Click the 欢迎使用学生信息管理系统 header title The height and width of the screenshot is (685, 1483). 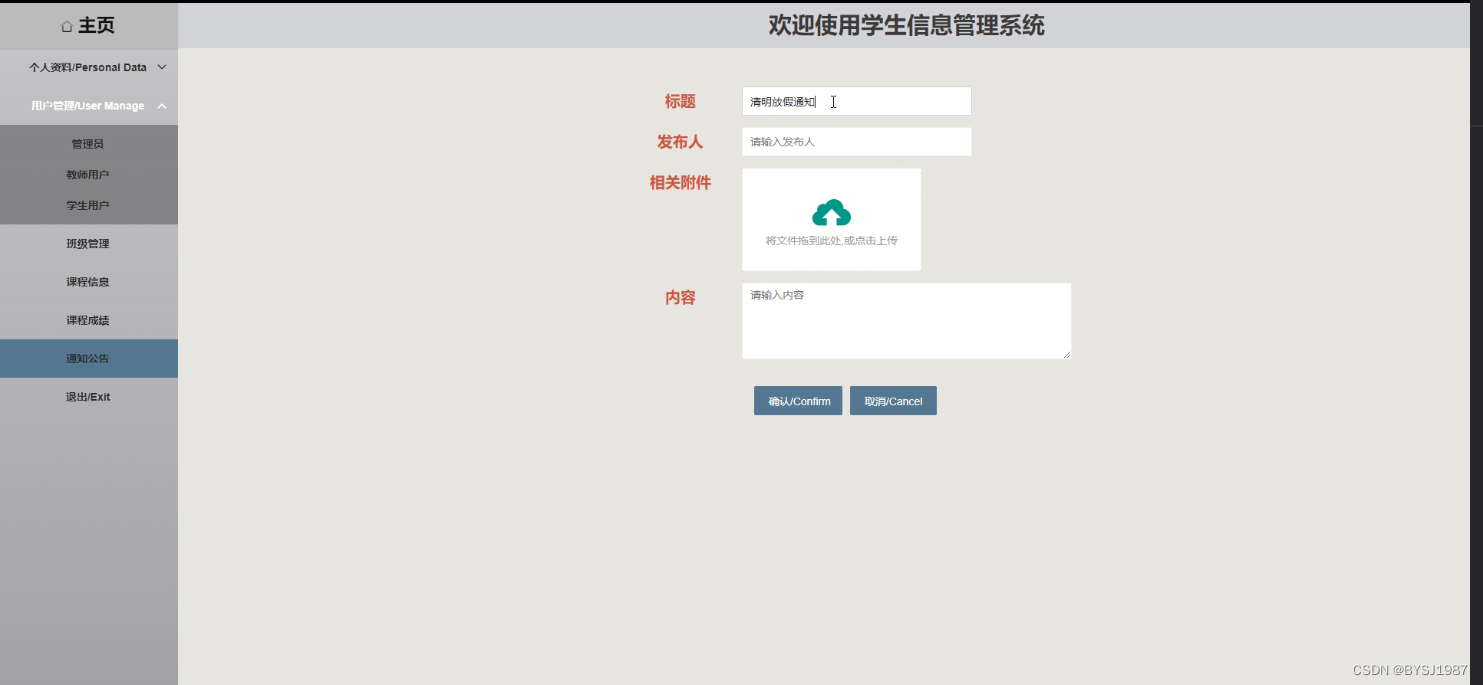coord(906,26)
